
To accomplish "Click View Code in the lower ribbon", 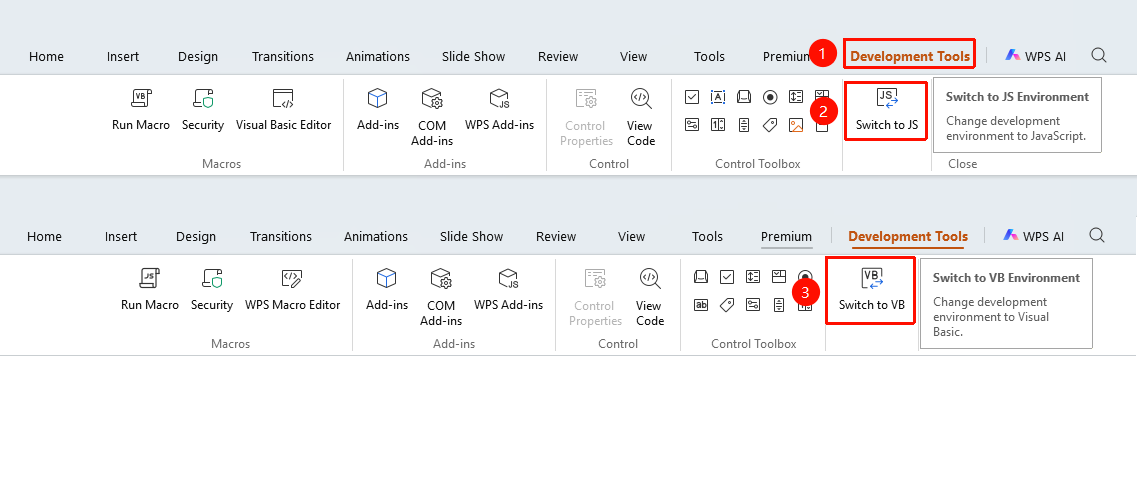I will [x=650, y=297].
